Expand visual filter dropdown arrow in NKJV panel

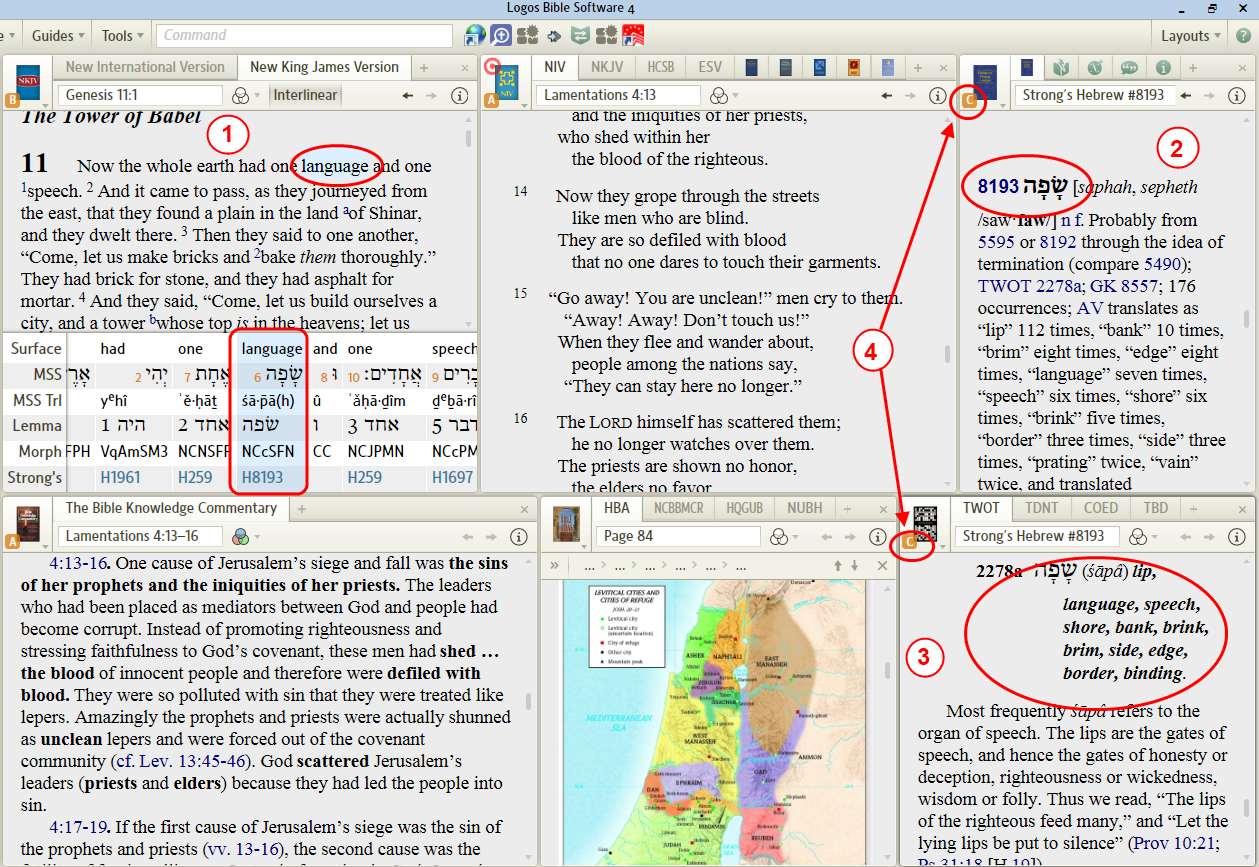click(x=257, y=97)
